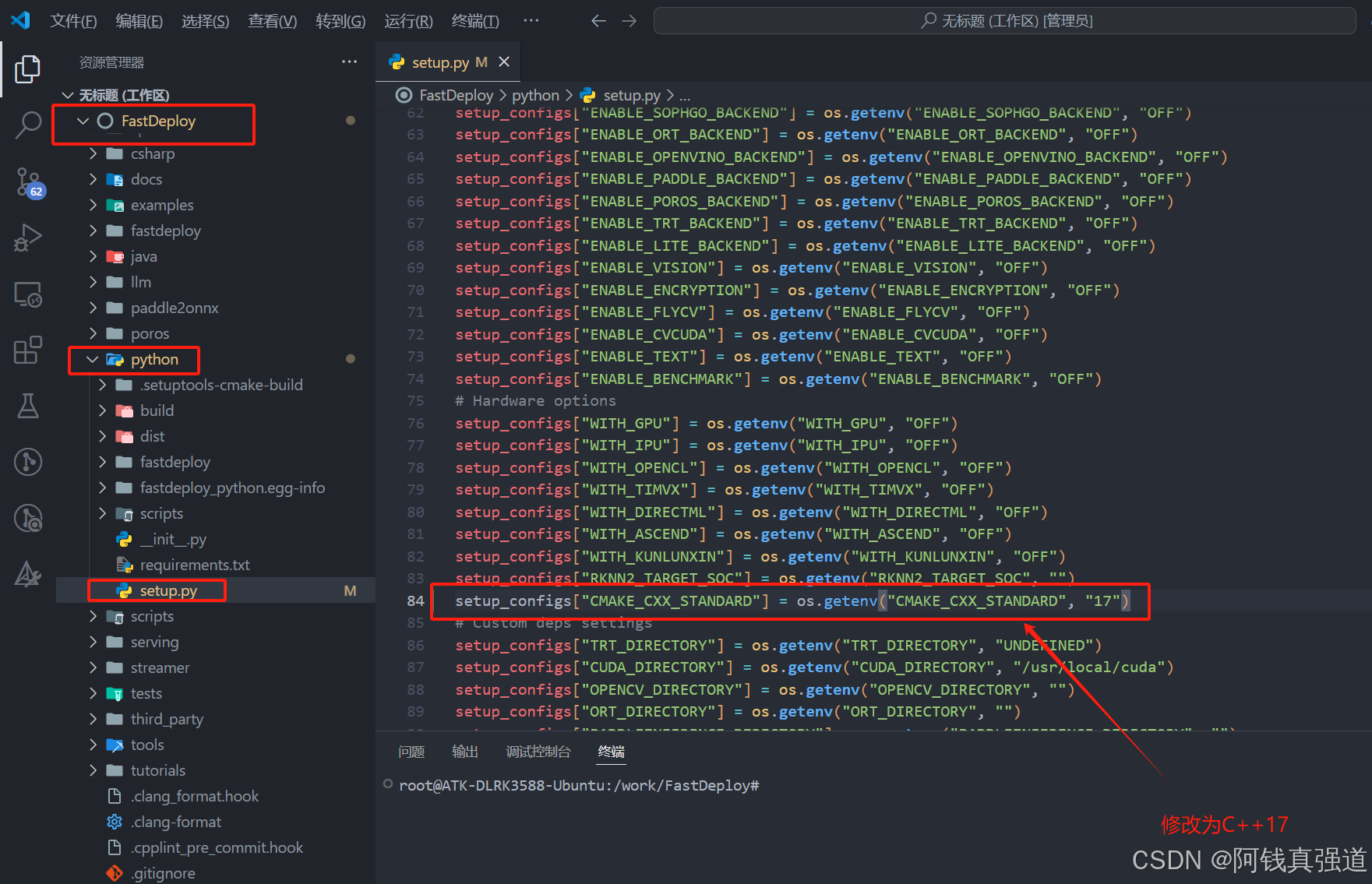Open the Run and Debug view
The height and width of the screenshot is (884, 1372).
coord(28,238)
